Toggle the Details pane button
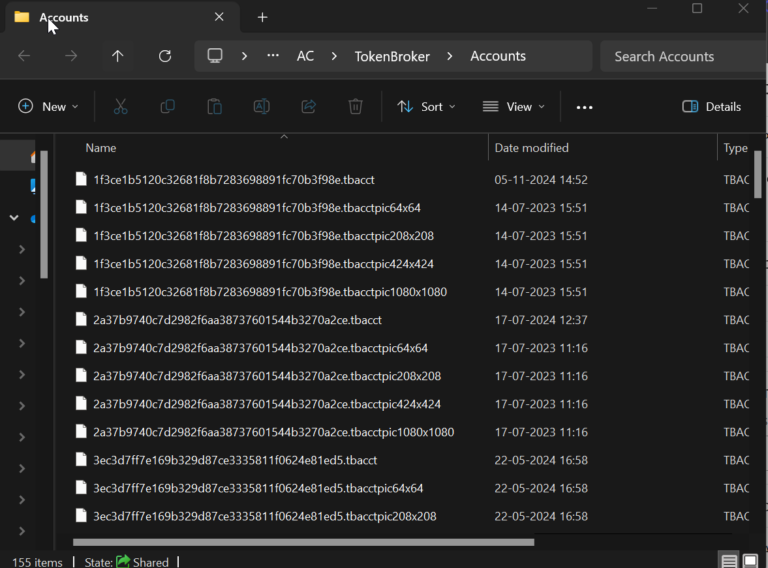This screenshot has width=768, height=568. tap(711, 107)
